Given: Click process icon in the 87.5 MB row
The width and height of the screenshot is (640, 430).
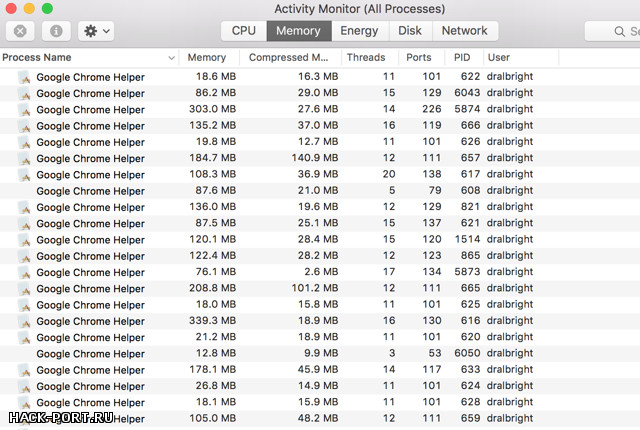Looking at the screenshot, I should click(24, 224).
